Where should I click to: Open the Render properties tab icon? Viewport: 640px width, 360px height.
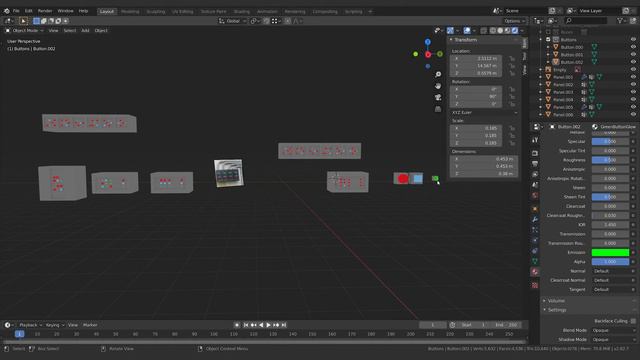tap(535, 153)
